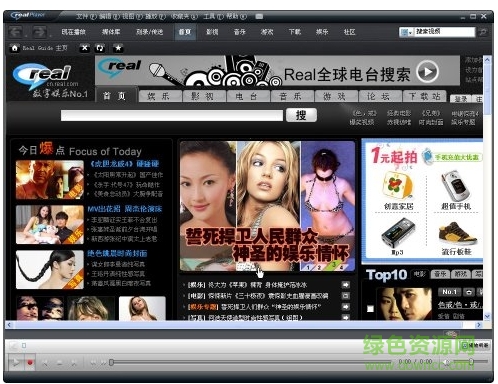Click the 搜索视频 toolbar search field

pyautogui.click(x=444, y=32)
